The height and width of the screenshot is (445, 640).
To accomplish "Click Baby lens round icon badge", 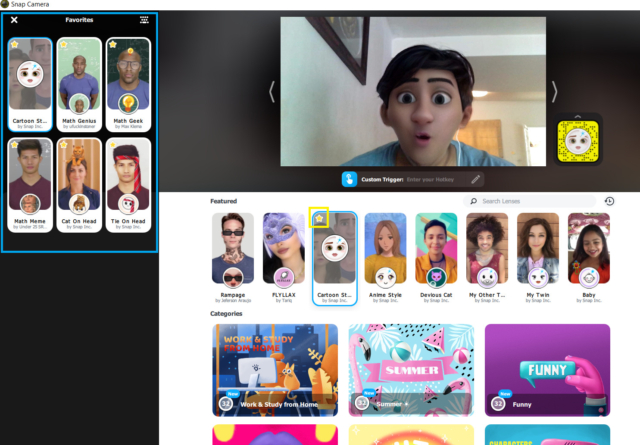I will pyautogui.click(x=589, y=278).
